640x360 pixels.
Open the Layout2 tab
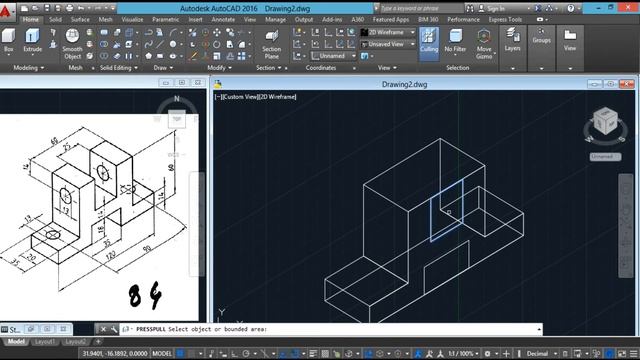click(76, 342)
